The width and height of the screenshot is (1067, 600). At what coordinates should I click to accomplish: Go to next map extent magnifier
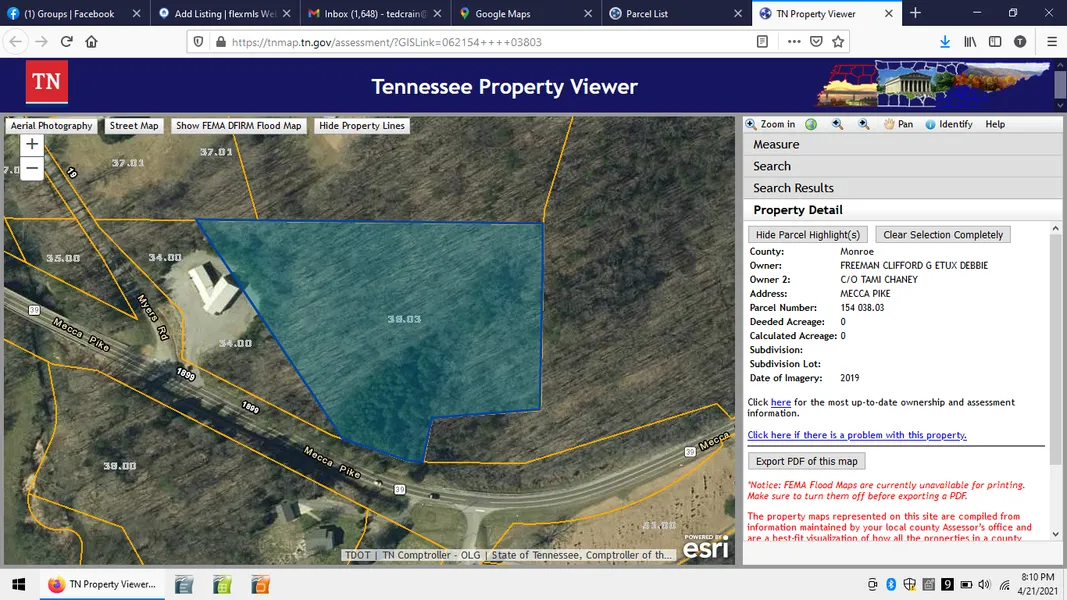pyautogui.click(x=863, y=124)
